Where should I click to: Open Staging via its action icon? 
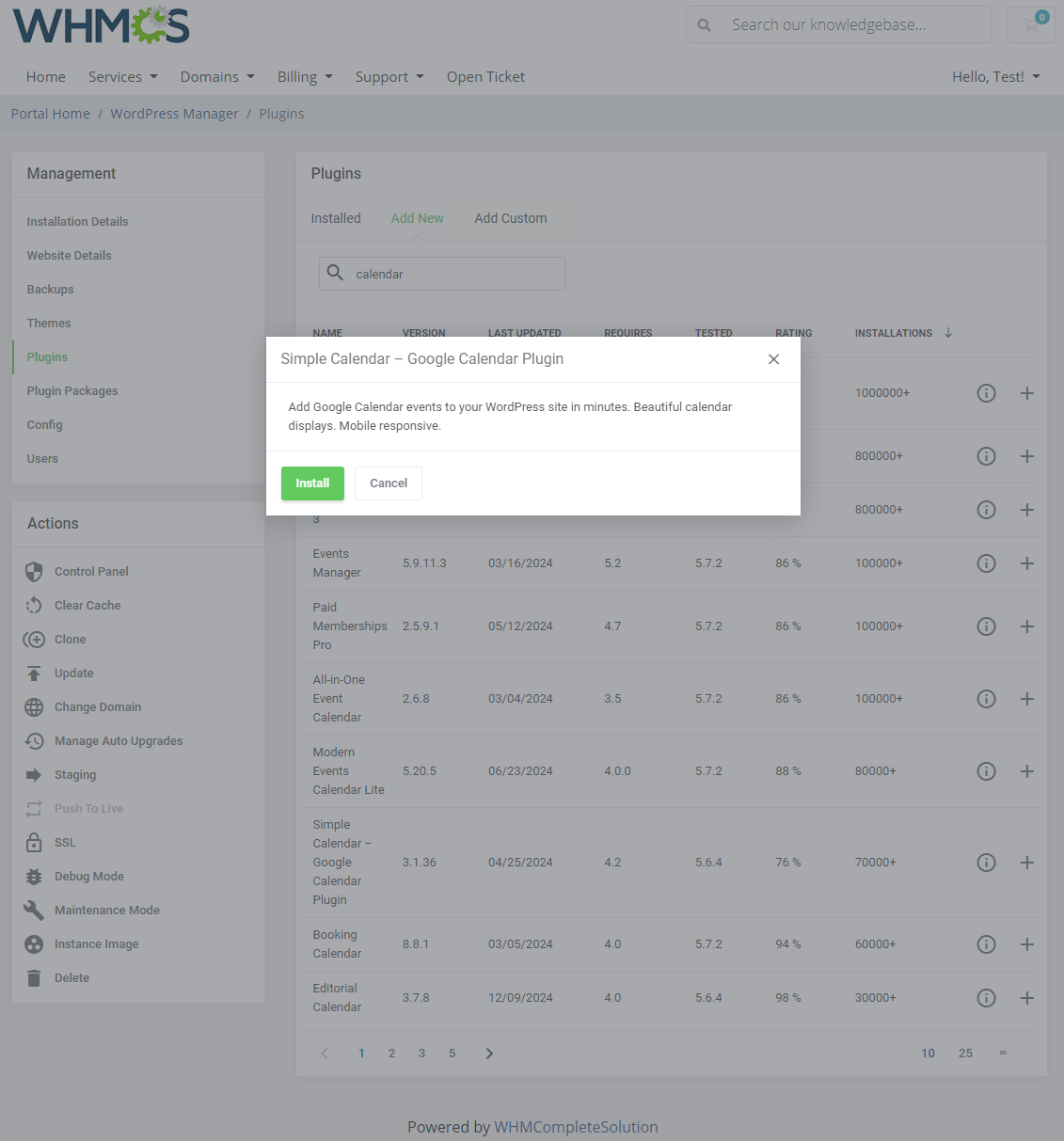[x=34, y=774]
